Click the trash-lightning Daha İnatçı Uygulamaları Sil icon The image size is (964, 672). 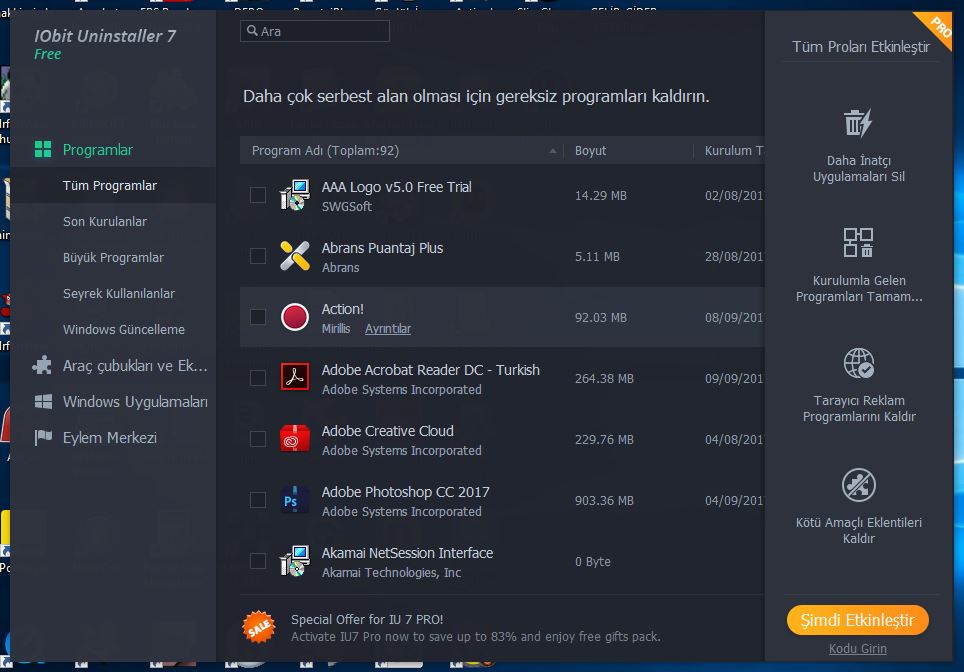click(x=858, y=123)
